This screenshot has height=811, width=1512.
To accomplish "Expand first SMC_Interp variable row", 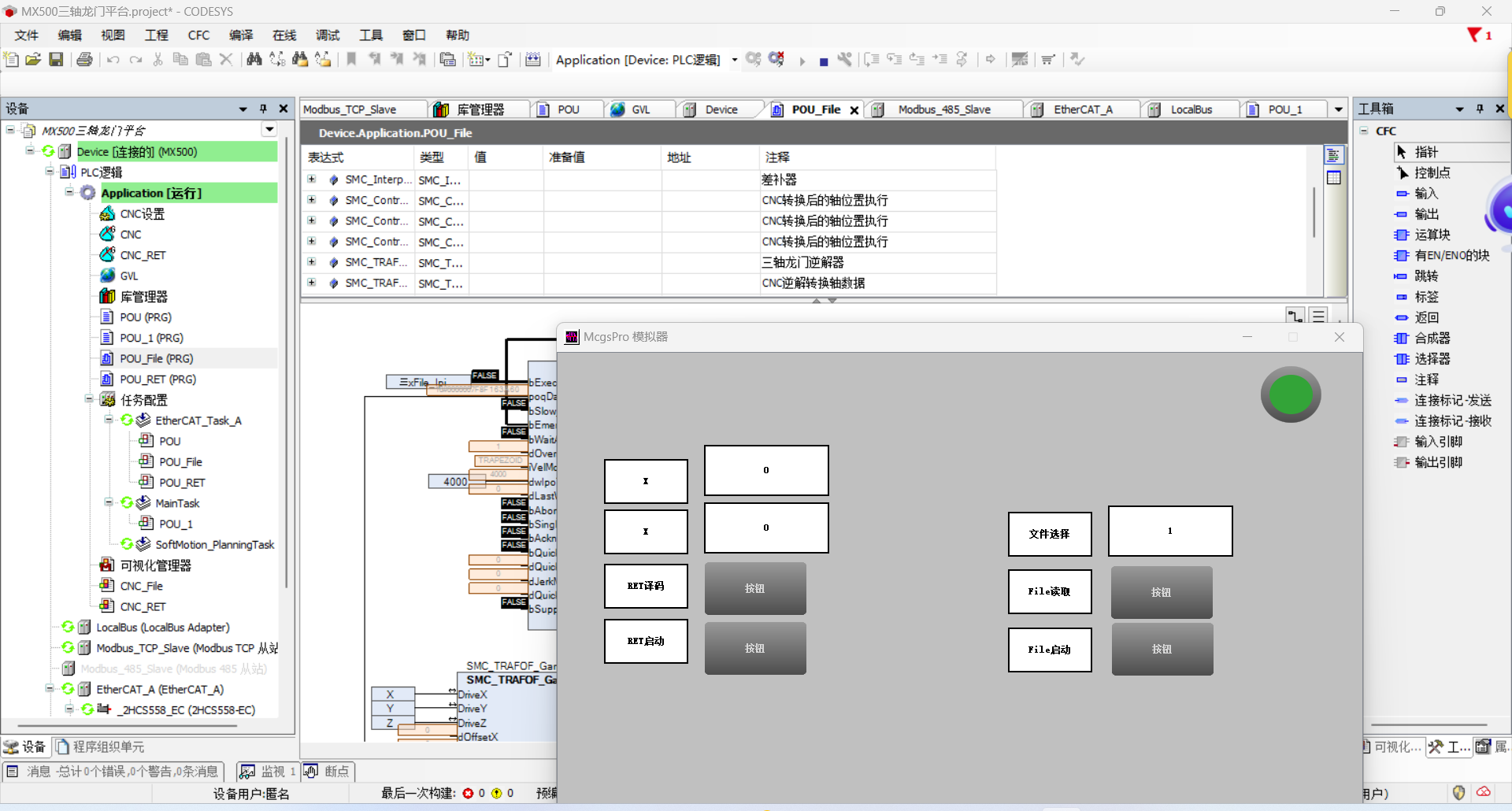I will click(x=312, y=180).
